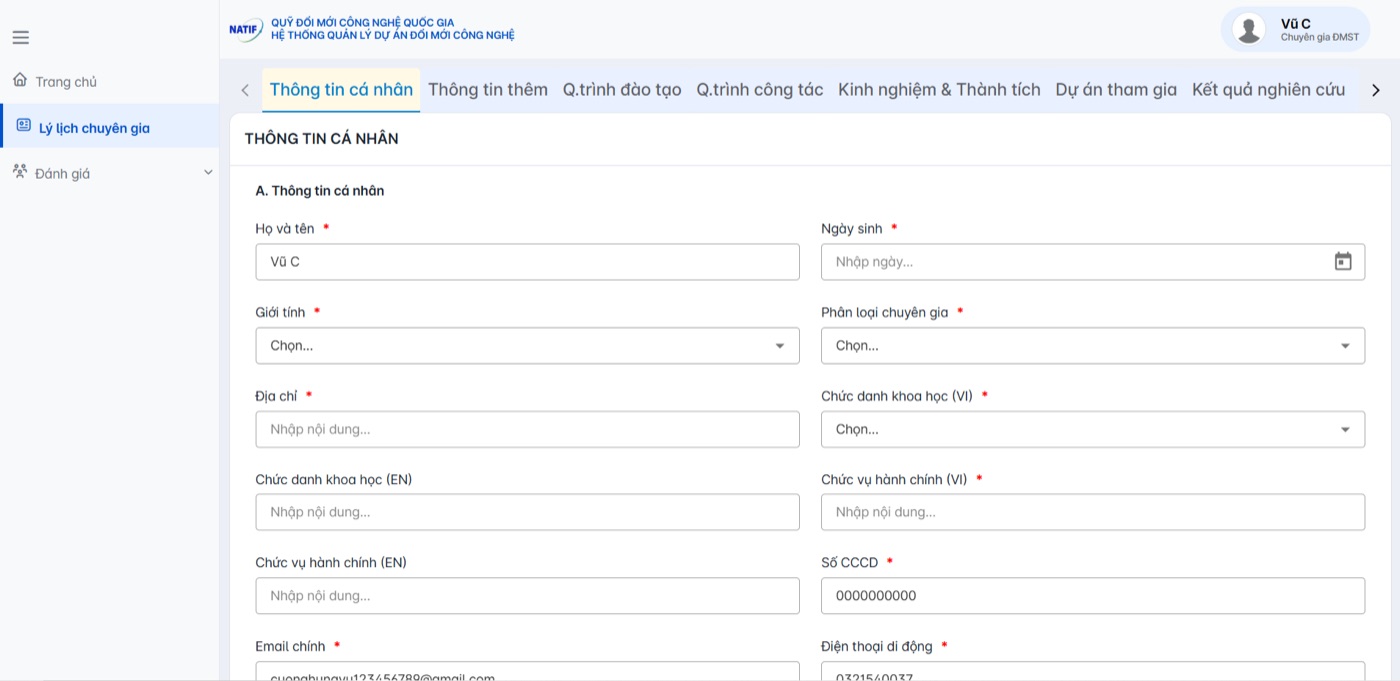Click the Trang chủ home icon
1400x681 pixels.
20,80
